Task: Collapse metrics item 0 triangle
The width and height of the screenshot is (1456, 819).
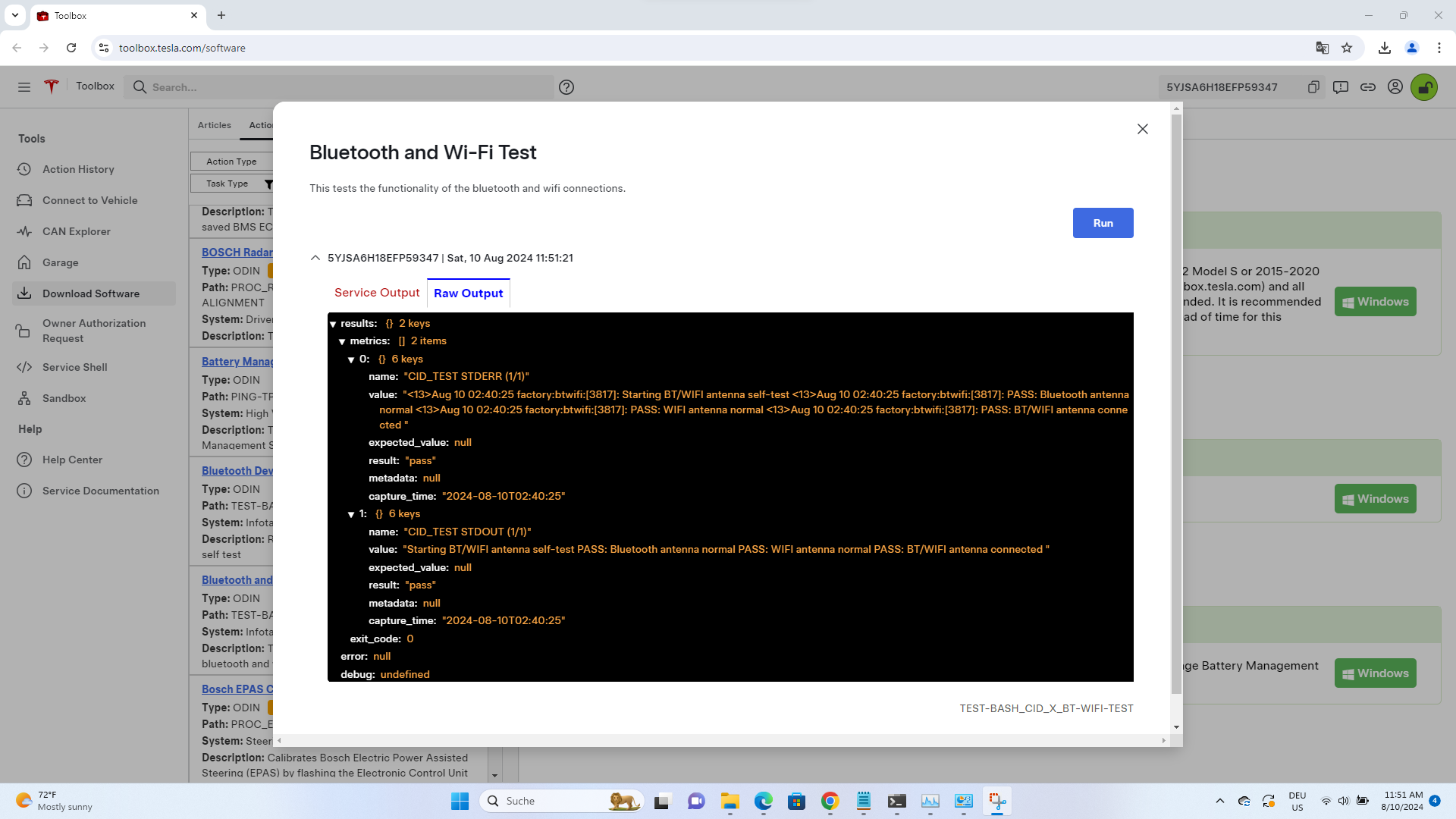Action: 351,360
